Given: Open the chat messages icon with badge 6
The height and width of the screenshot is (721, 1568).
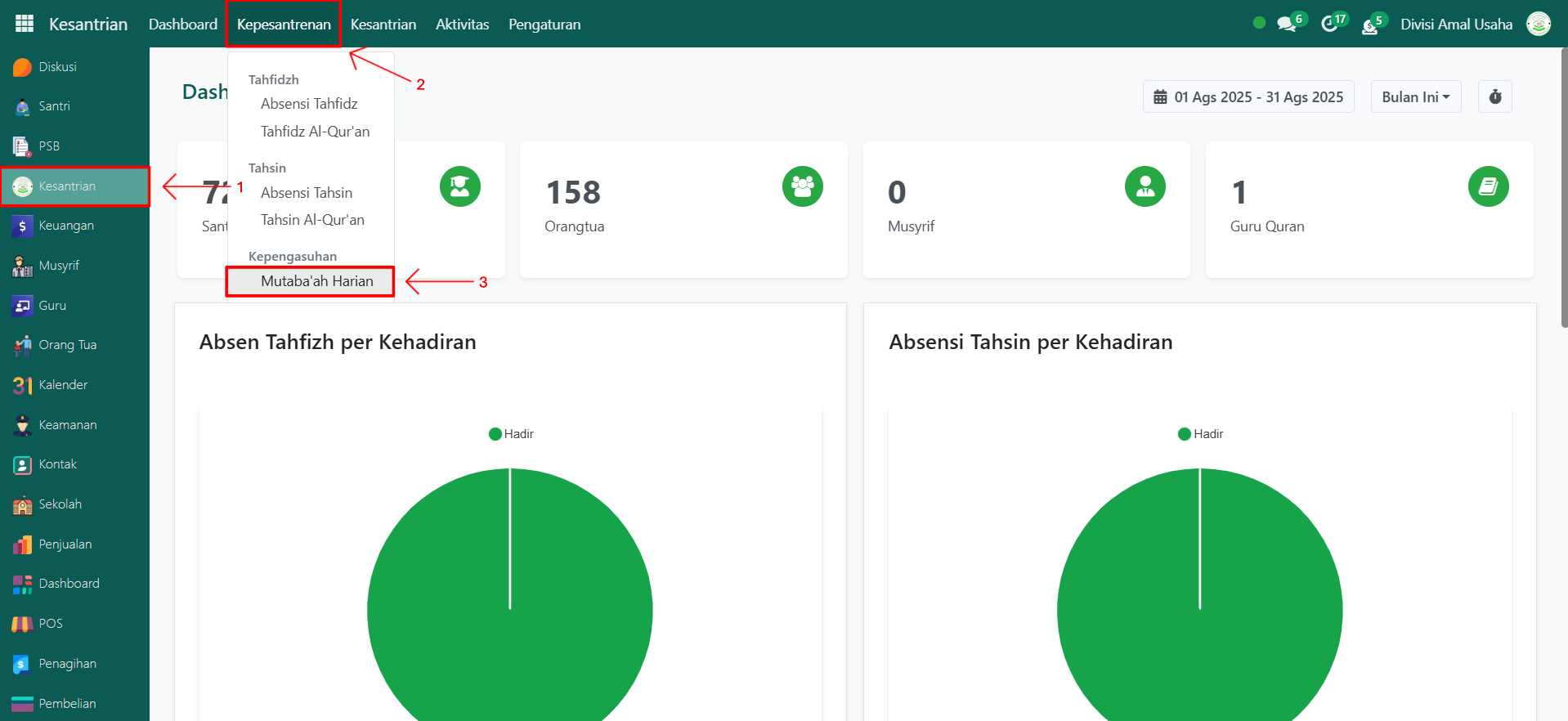Looking at the screenshot, I should 1287,25.
